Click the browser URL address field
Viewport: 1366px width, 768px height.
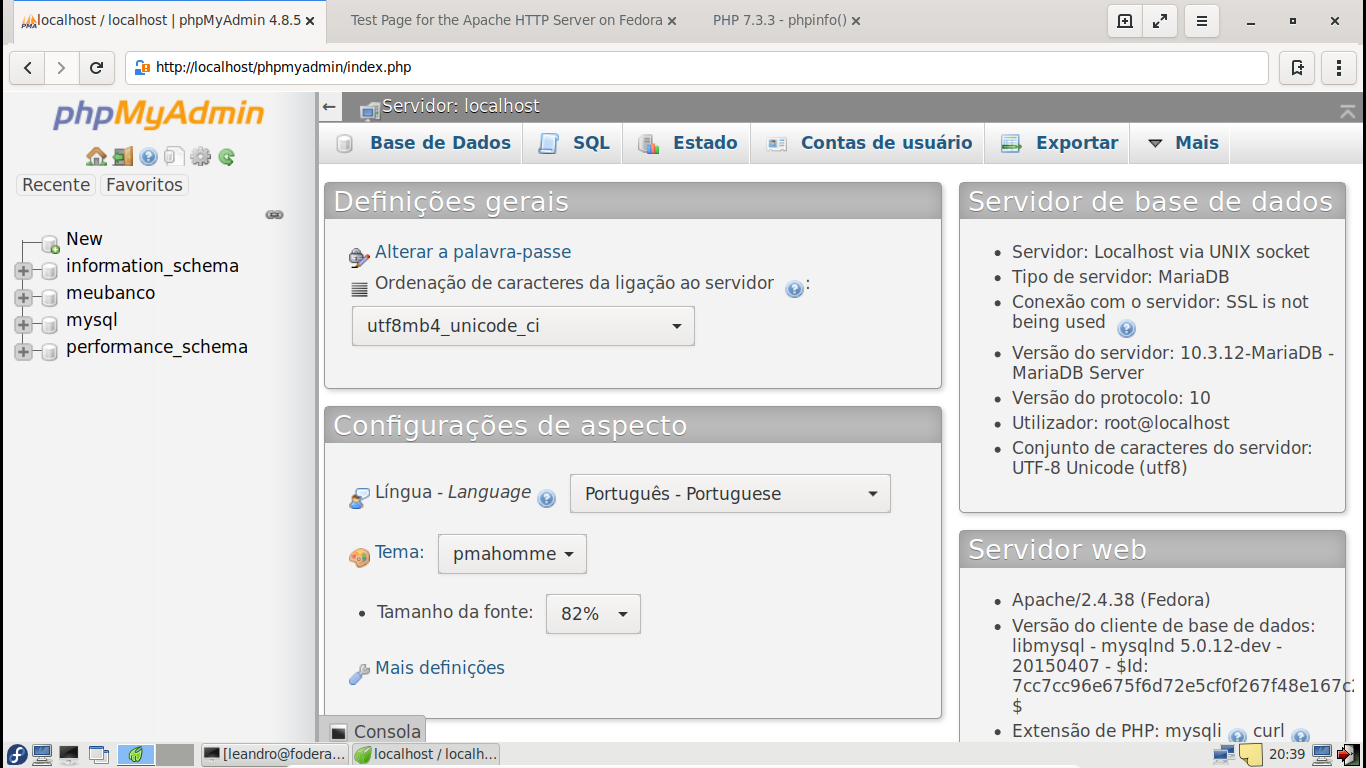coord(700,68)
